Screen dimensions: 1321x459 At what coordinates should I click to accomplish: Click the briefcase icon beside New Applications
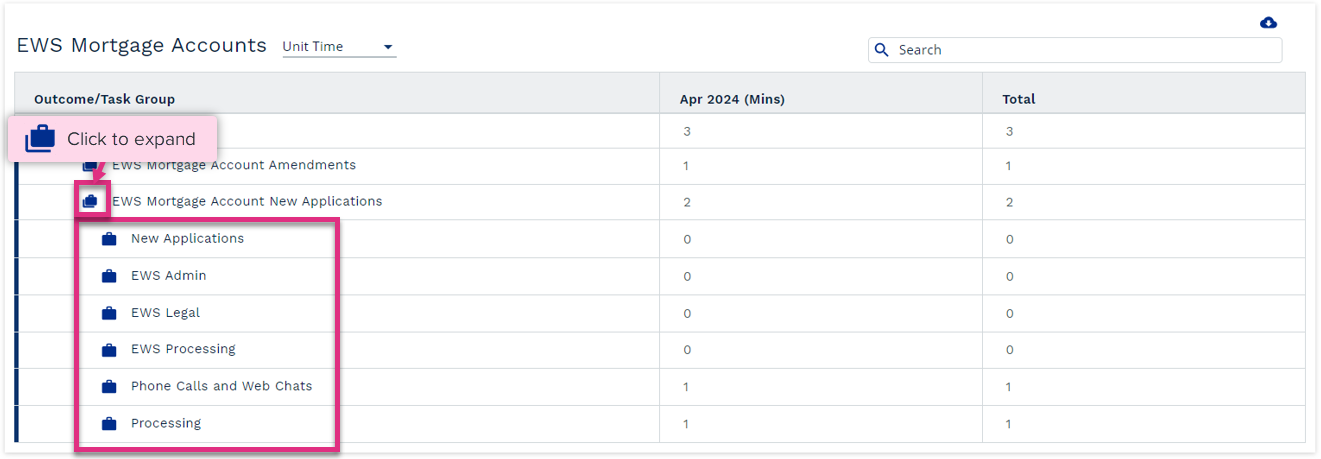tap(109, 239)
